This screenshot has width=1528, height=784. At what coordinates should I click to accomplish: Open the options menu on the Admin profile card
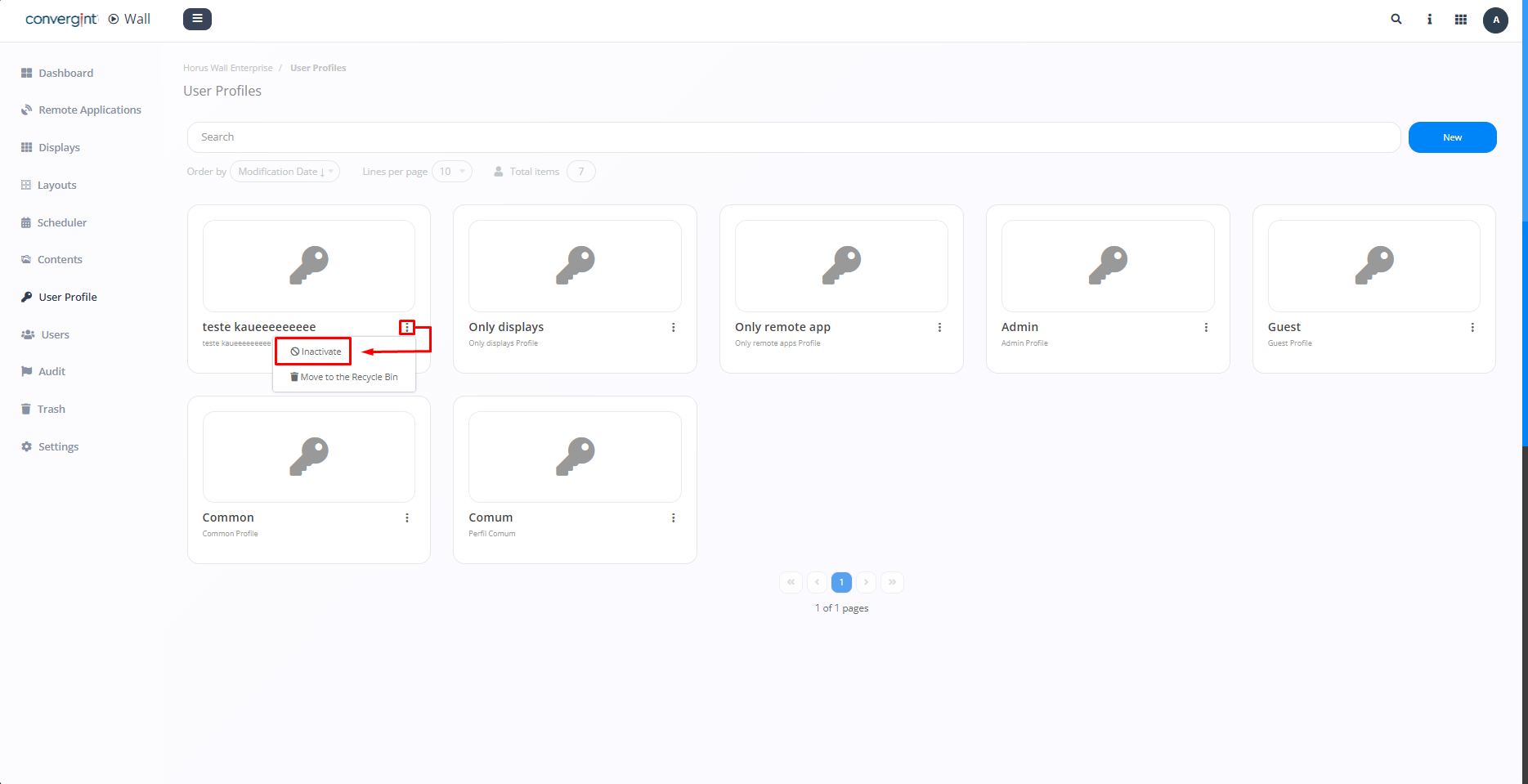[x=1206, y=327]
